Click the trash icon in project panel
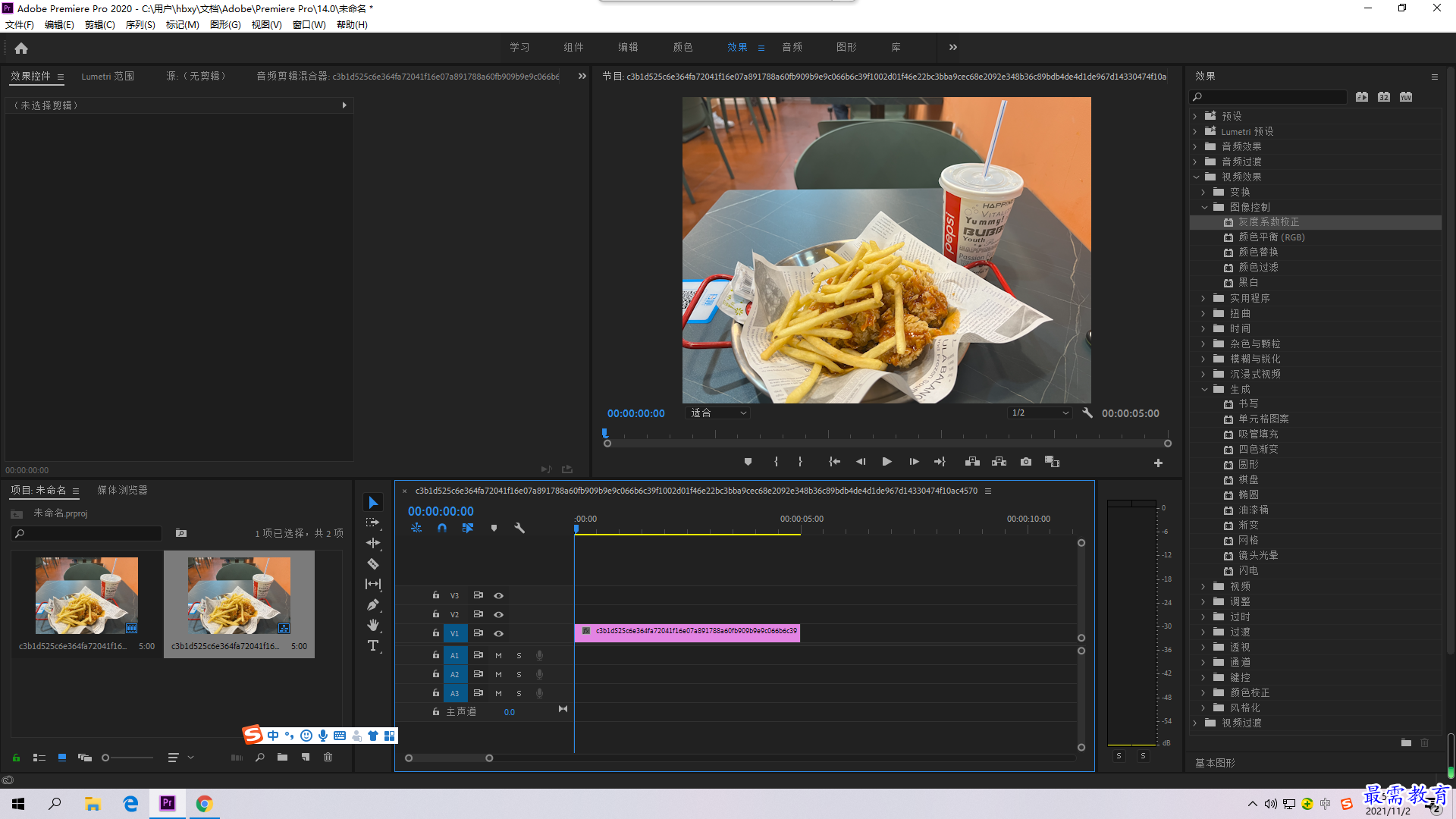 [328, 757]
